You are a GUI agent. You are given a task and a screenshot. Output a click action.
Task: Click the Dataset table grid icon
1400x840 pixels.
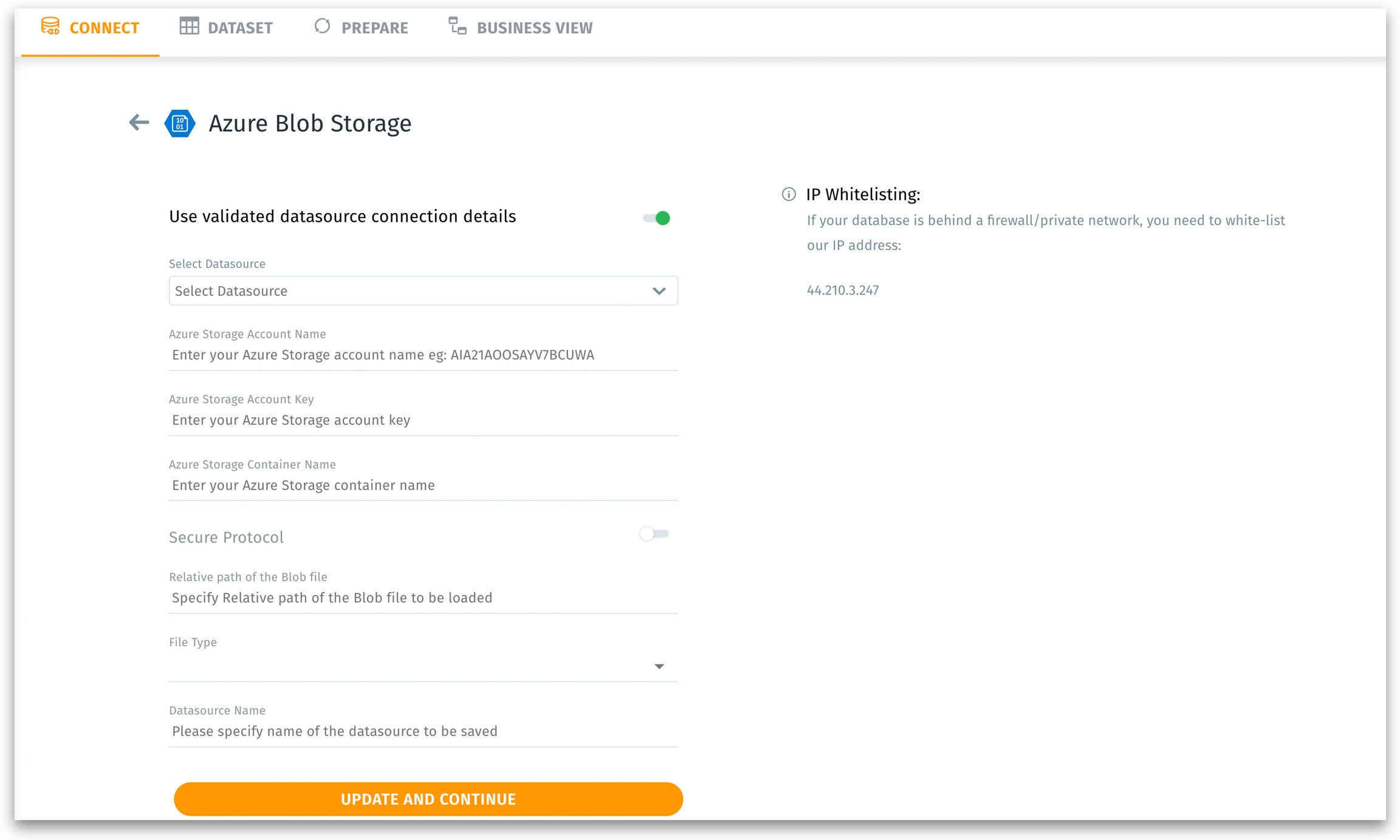(189, 27)
